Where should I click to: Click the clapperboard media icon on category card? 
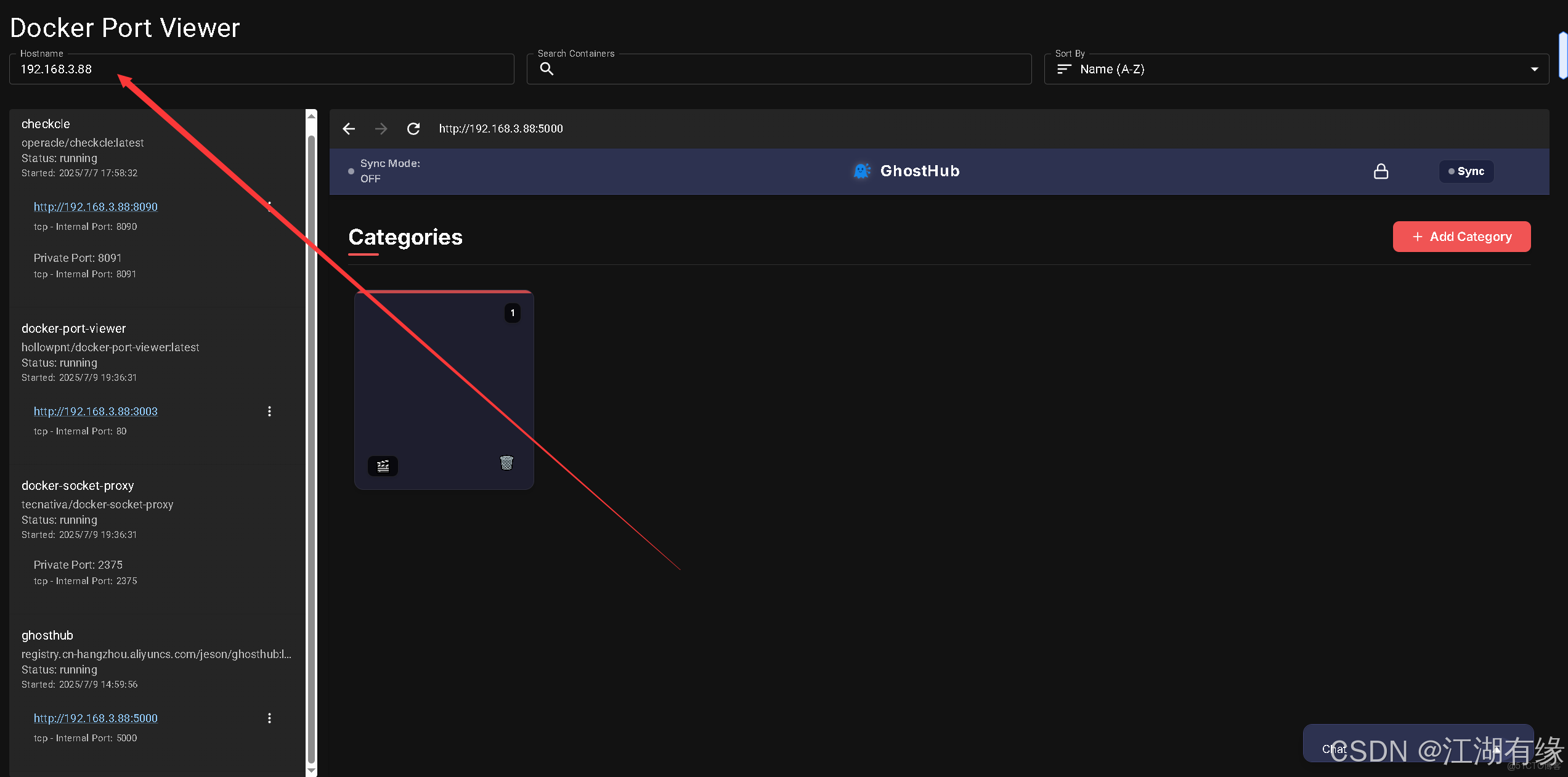pyautogui.click(x=383, y=466)
